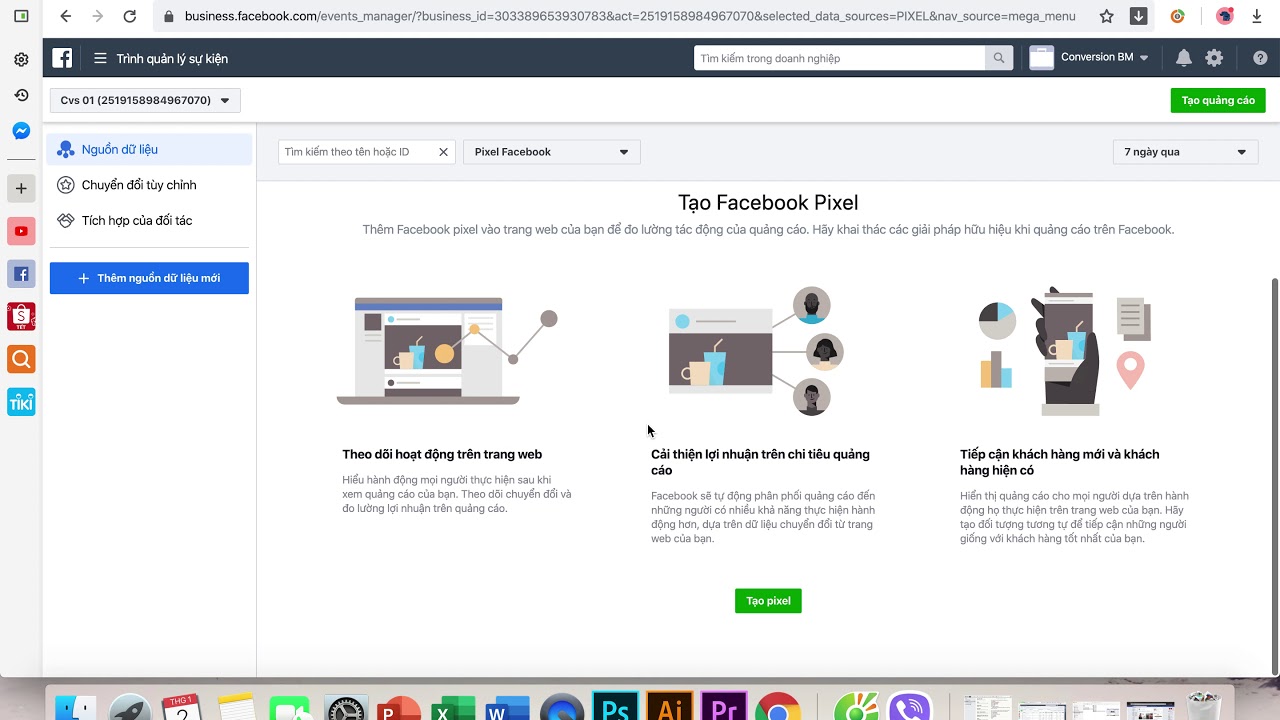Viewport: 1280px width, 720px height.
Task: Open the Messenger sidebar icon
Action: pos(21,131)
